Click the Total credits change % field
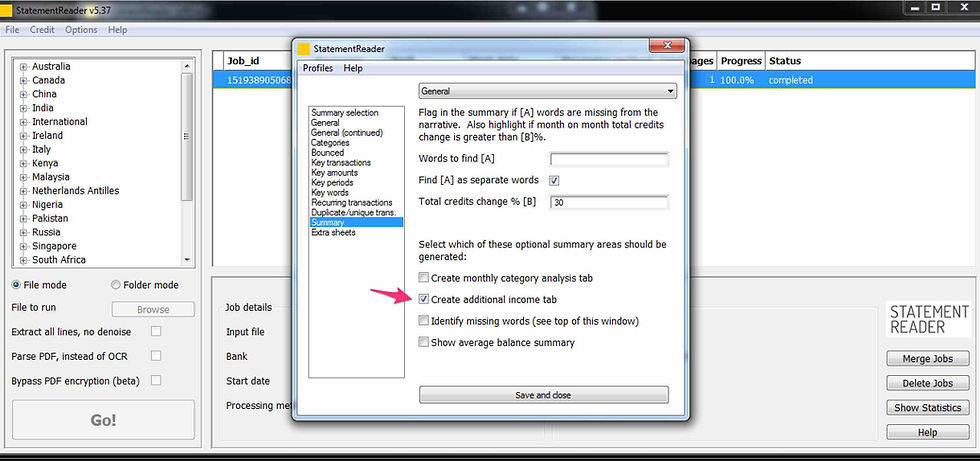 [x=609, y=202]
